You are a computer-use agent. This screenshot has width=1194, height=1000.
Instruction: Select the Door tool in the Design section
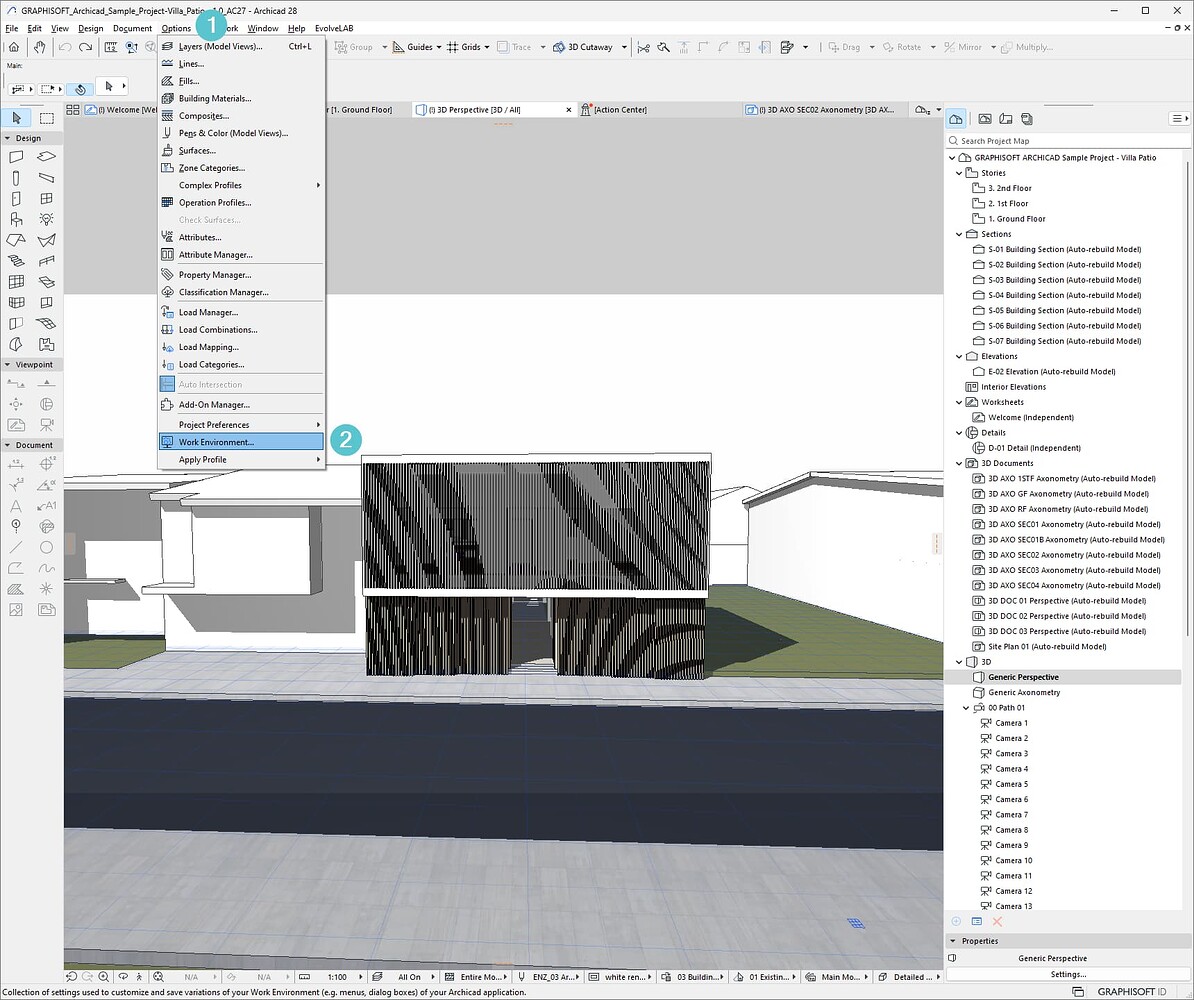pos(15,197)
